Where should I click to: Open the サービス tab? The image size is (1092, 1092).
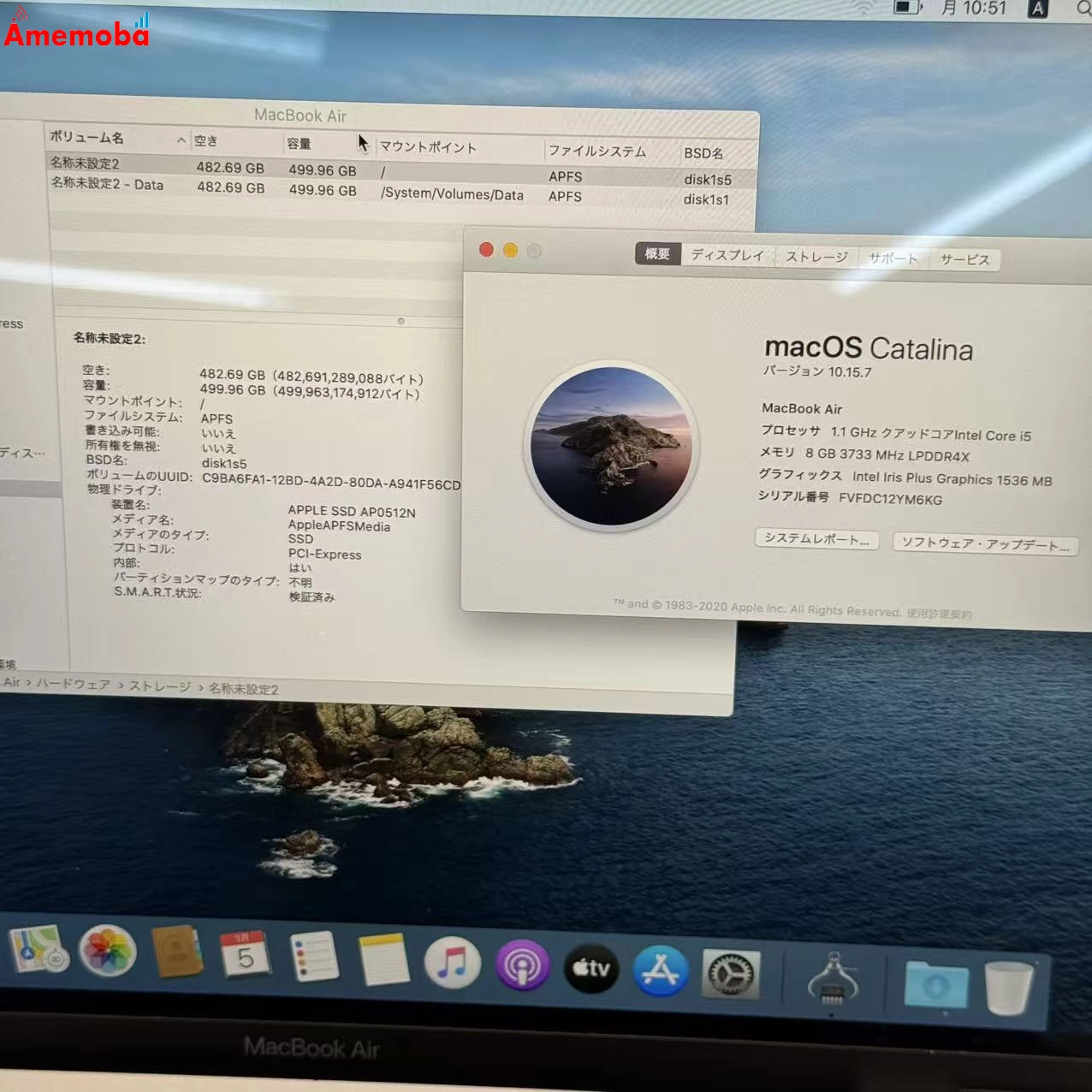(965, 260)
